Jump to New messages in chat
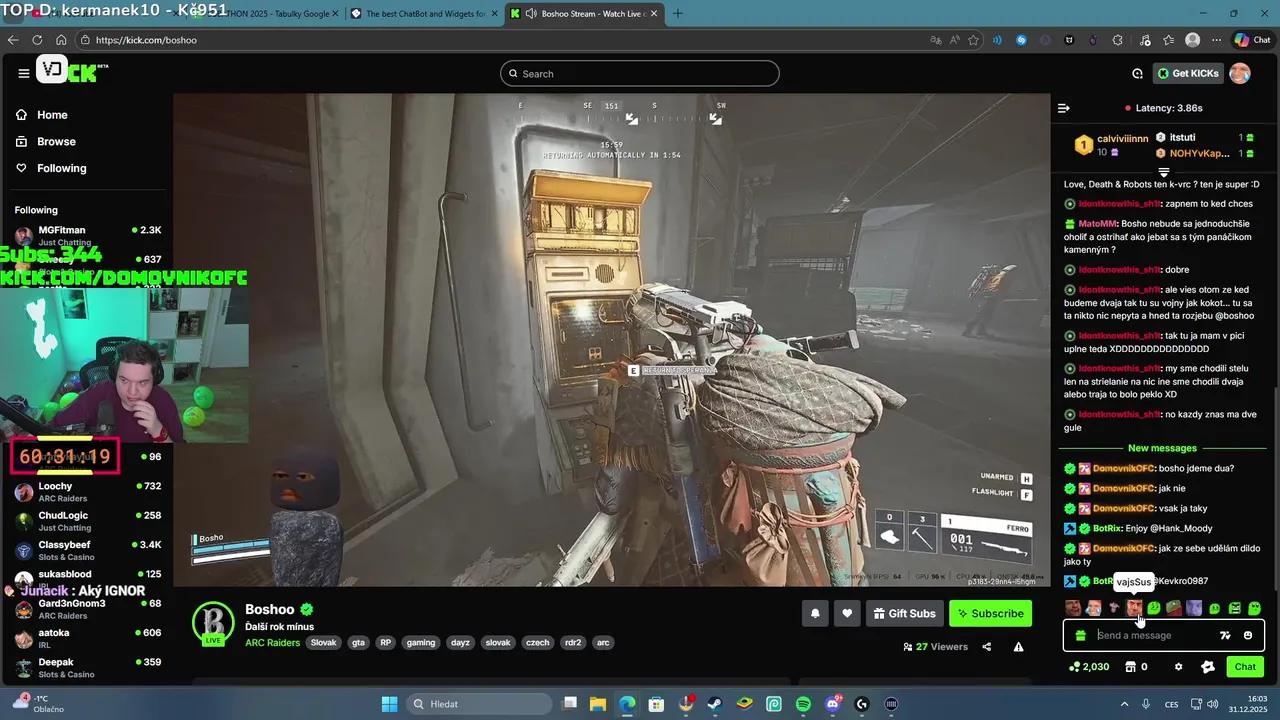 (x=1162, y=448)
